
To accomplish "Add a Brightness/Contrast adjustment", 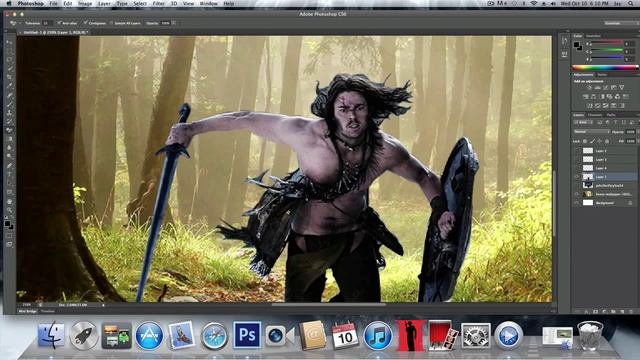I will [589, 88].
